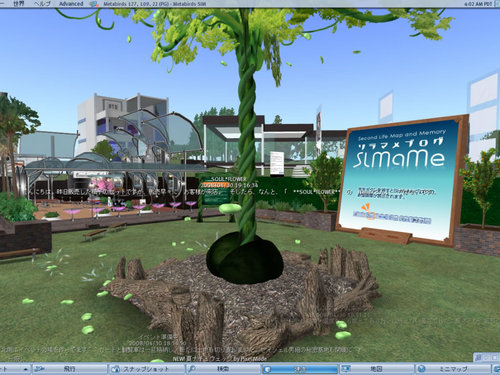Open the 地図 map icon

click(x=346, y=369)
